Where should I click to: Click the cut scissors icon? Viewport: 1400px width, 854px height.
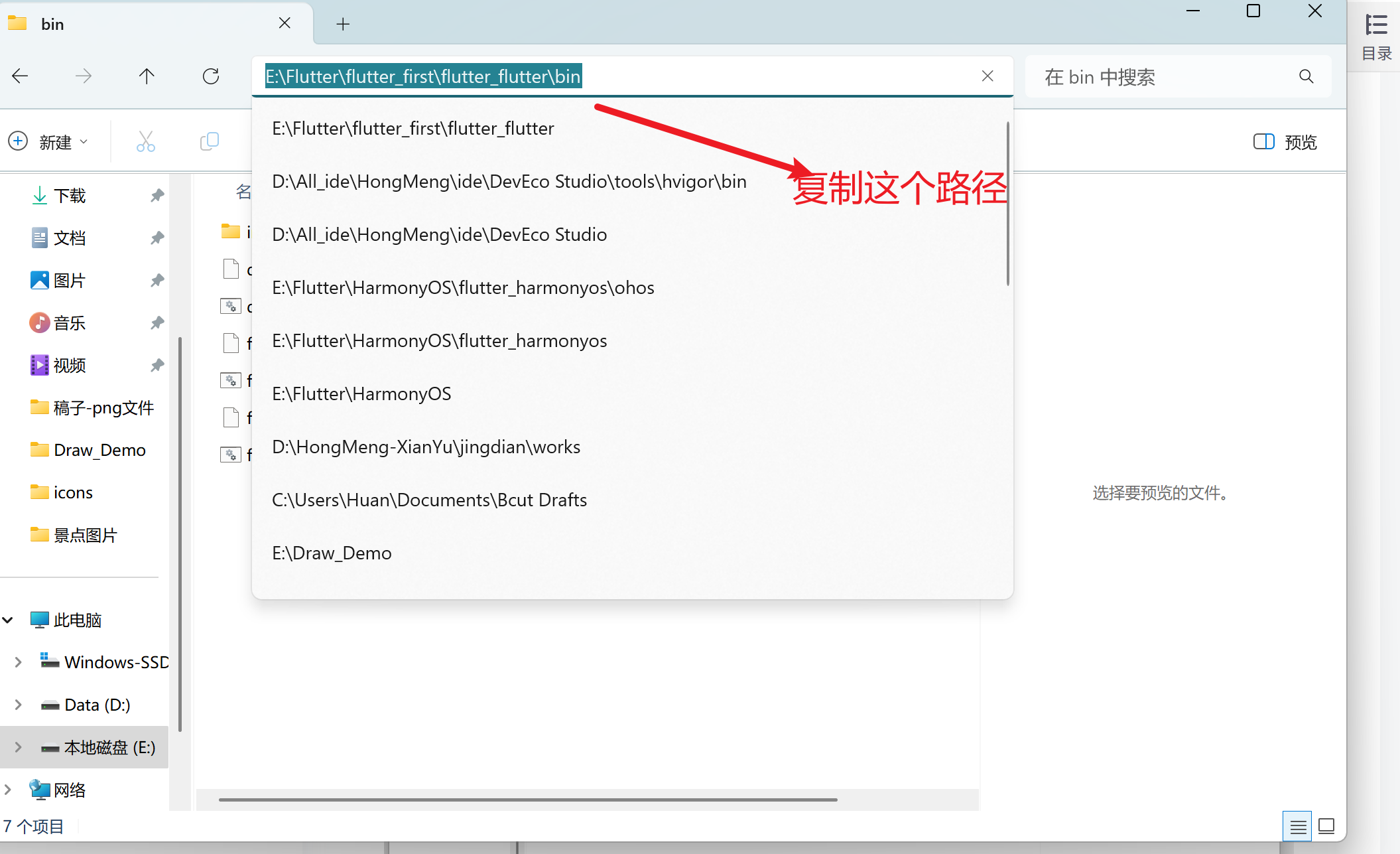tap(146, 141)
